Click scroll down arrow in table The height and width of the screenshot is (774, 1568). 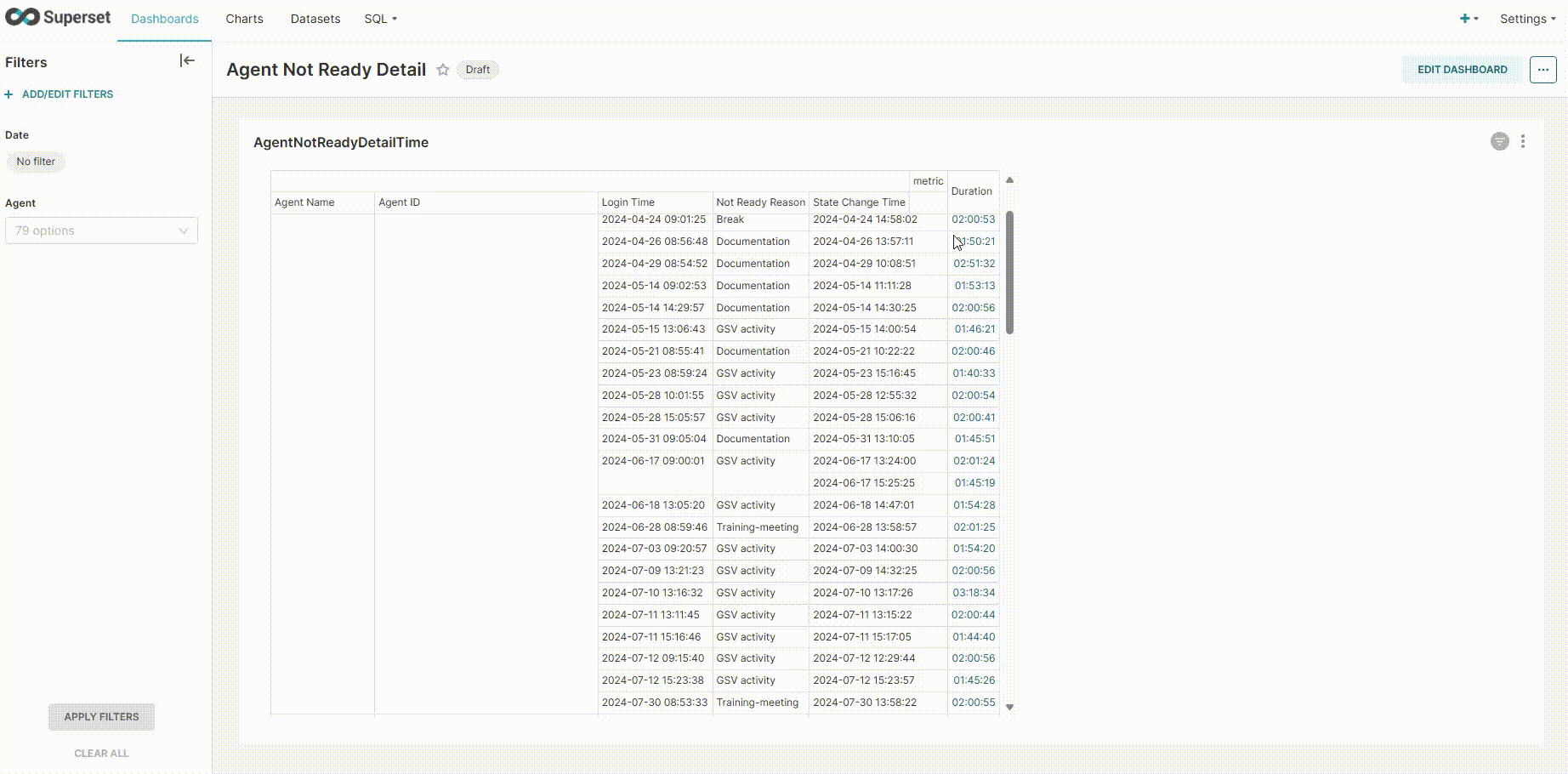[1009, 707]
